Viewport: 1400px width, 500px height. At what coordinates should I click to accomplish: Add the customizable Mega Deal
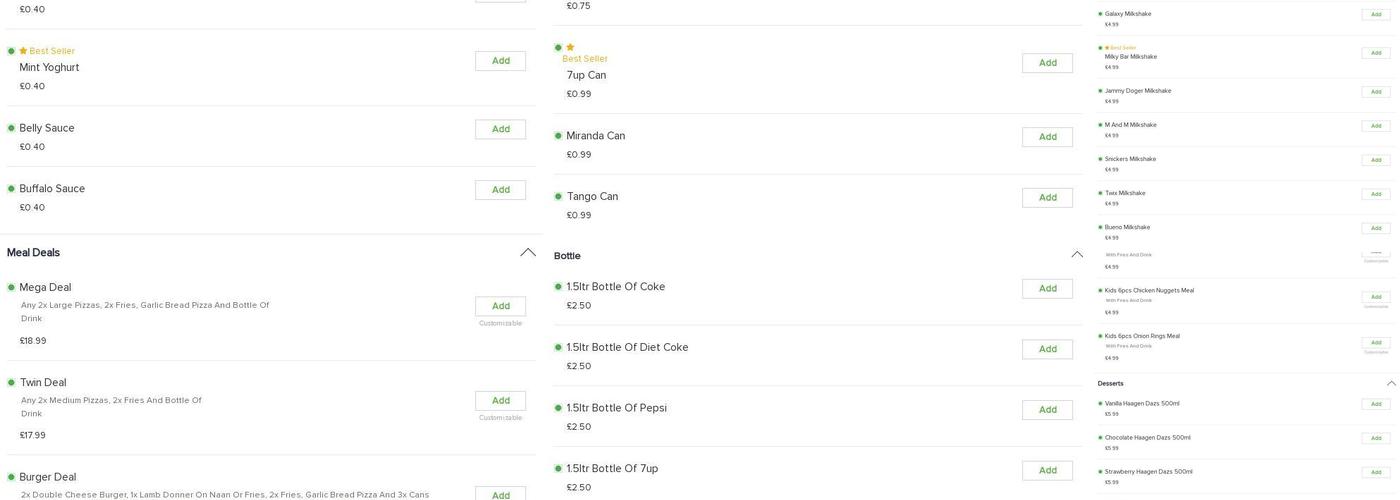(500, 306)
